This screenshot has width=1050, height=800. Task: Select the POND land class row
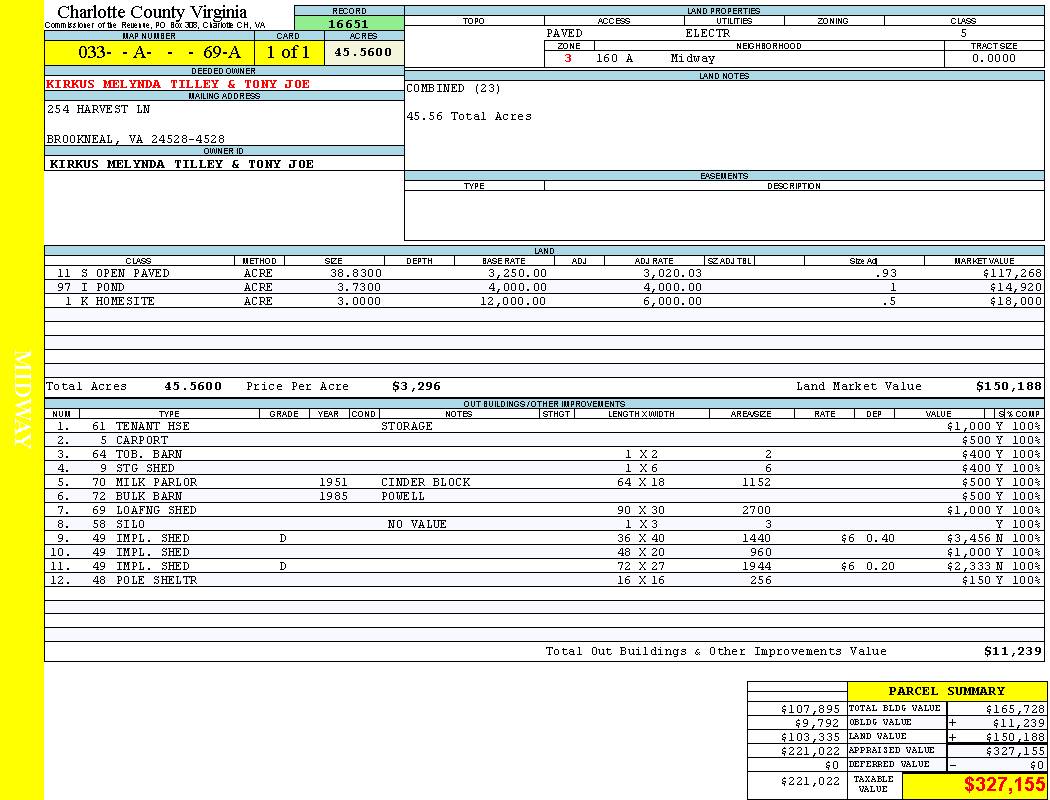point(110,287)
